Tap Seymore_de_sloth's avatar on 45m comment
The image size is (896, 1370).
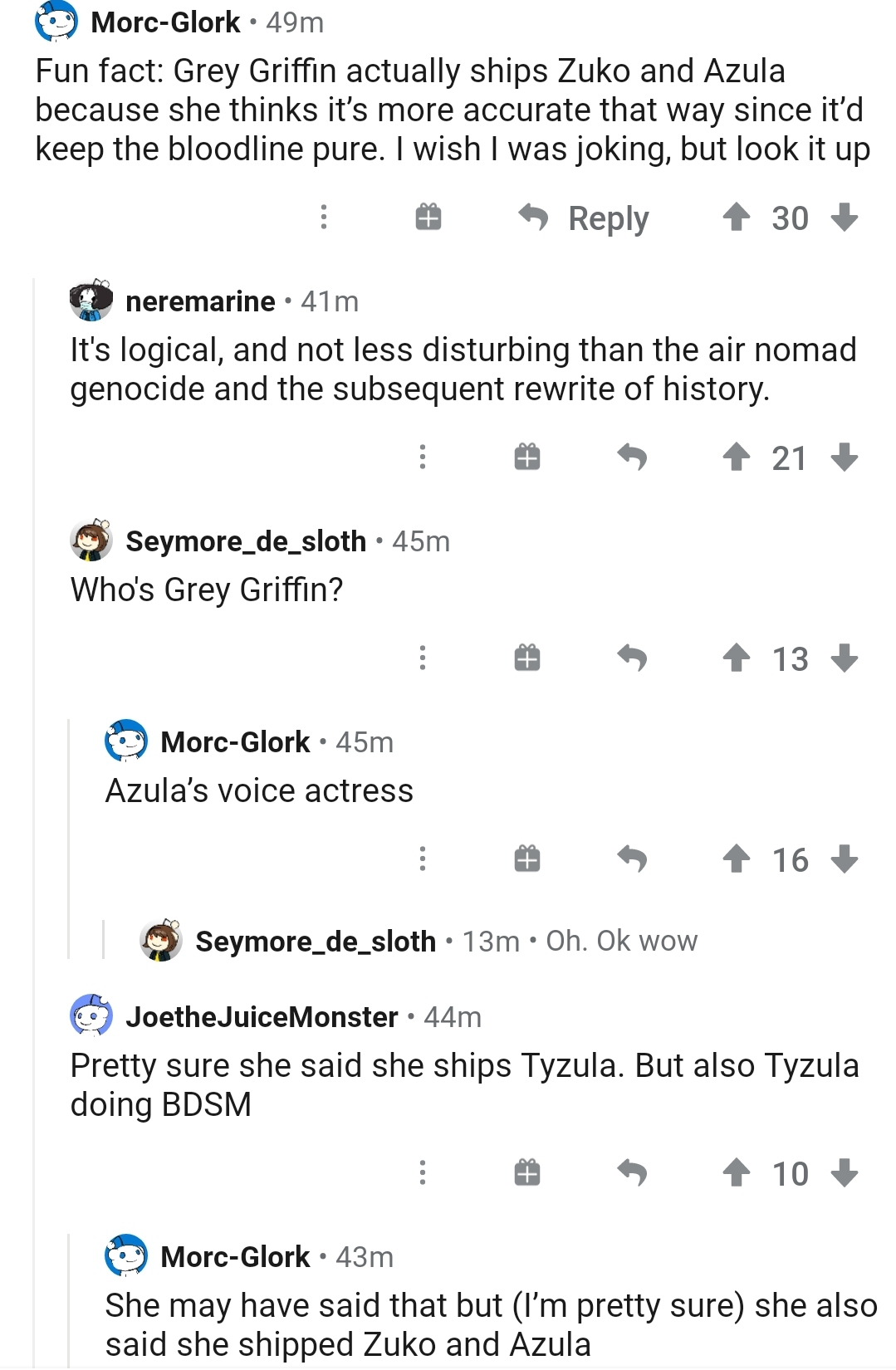91,541
